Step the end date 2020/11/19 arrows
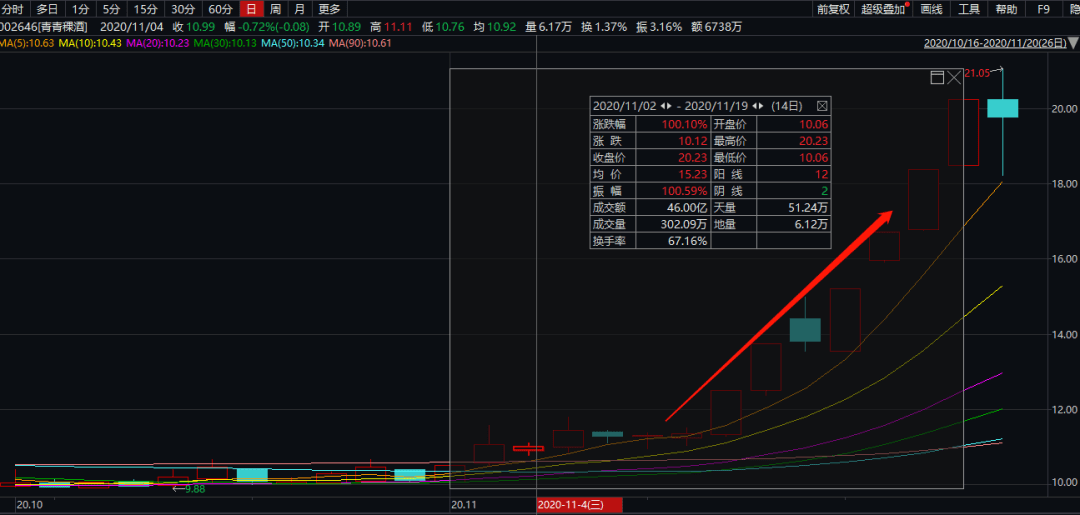This screenshot has width=1080, height=515. coord(759,105)
